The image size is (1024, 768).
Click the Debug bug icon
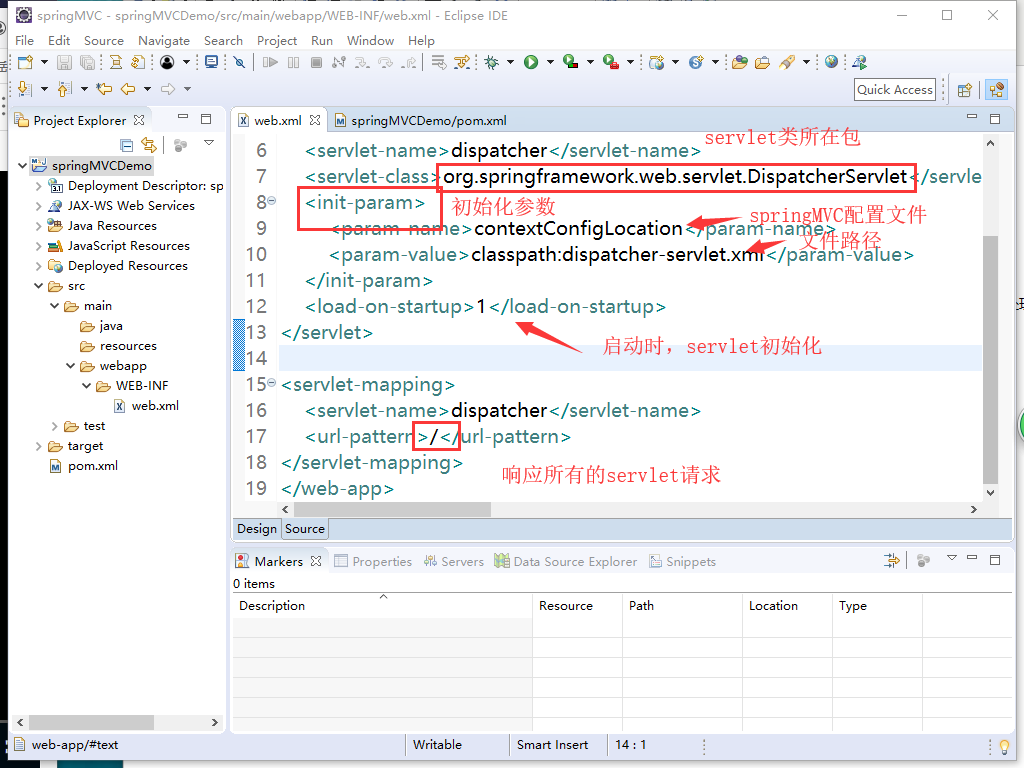(x=492, y=62)
